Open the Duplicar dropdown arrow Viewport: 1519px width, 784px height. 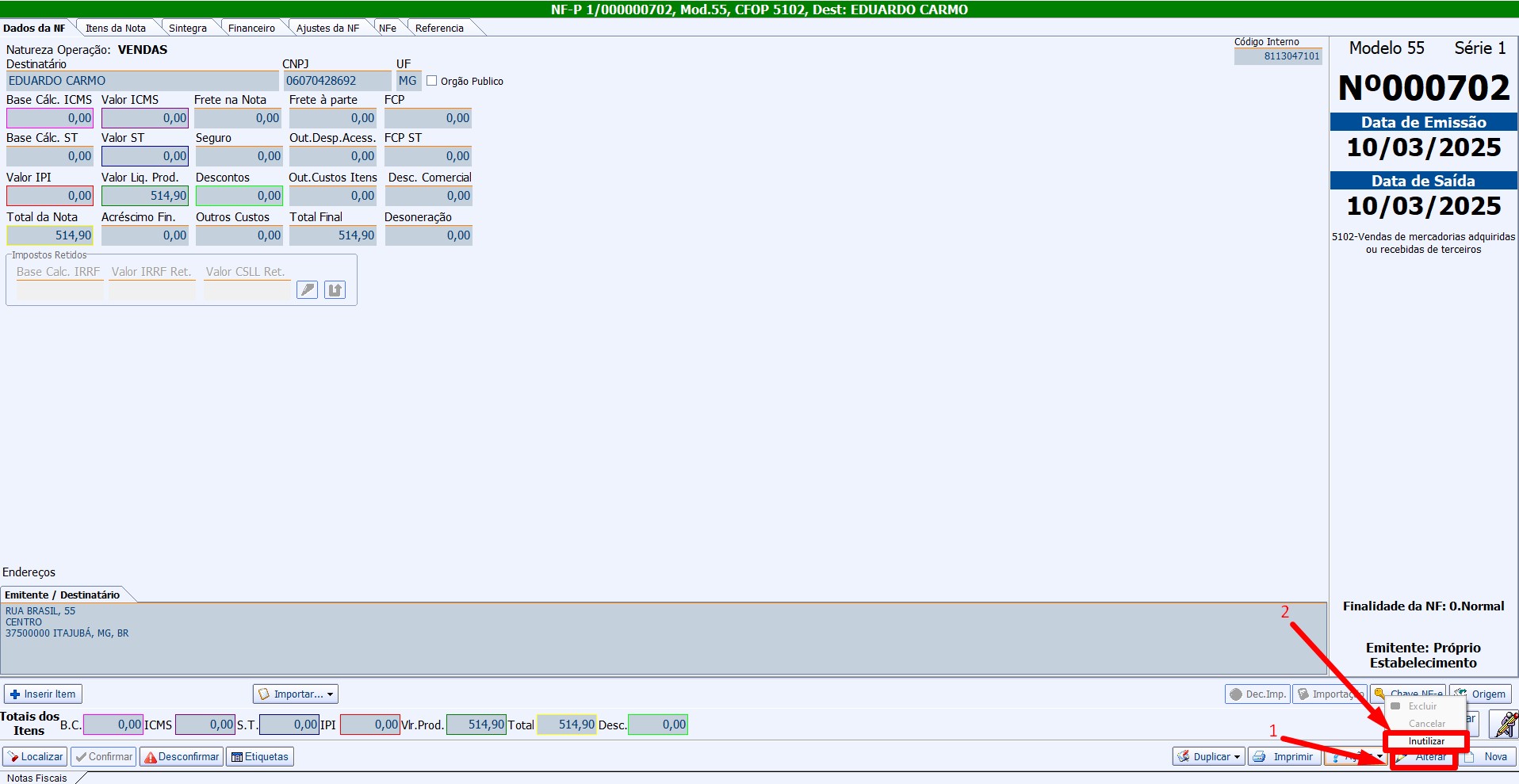(x=1237, y=757)
